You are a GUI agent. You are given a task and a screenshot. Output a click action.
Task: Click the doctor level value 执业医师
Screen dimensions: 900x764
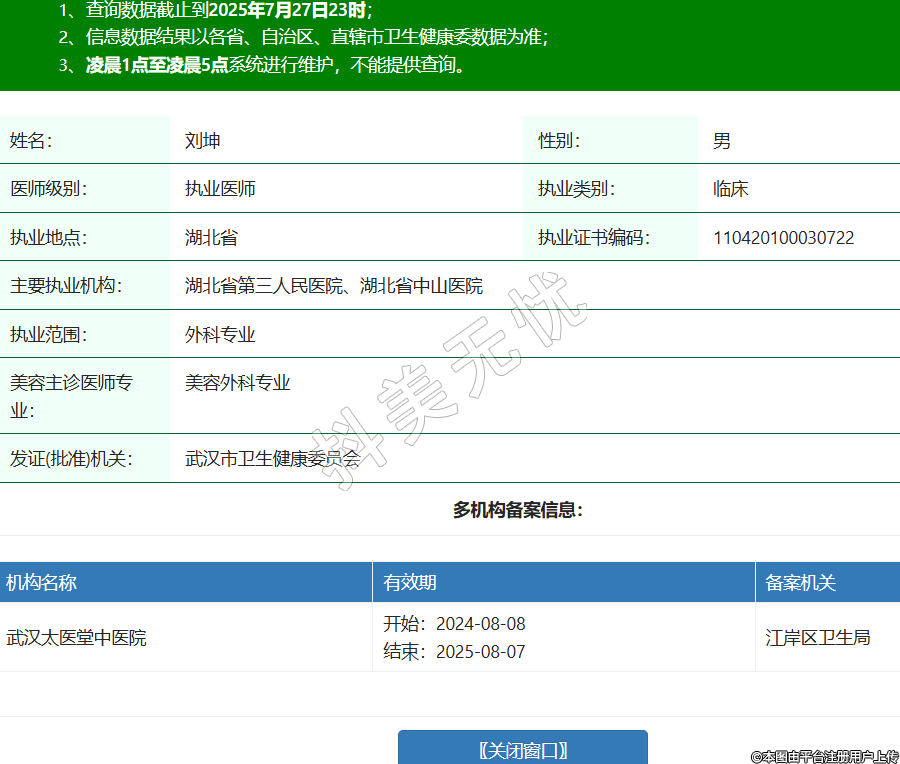[x=220, y=189]
